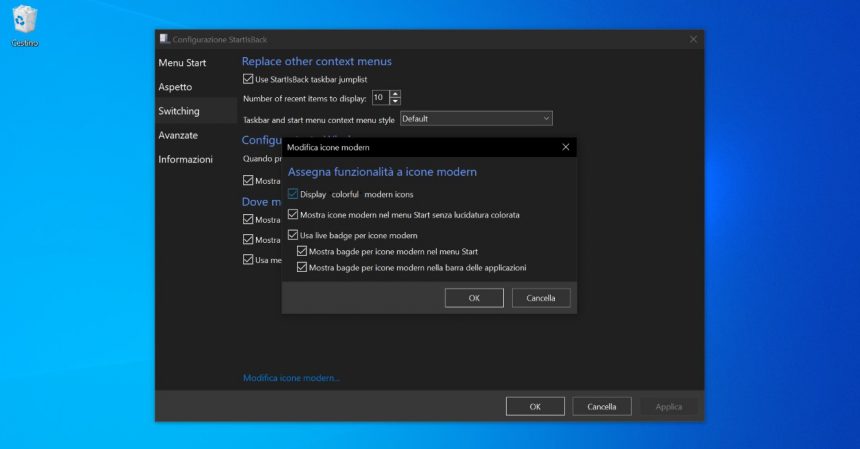Screen dimensions: 860x449
Task: Close the Configurazione StartIsBack window
Action: pyautogui.click(x=693, y=39)
